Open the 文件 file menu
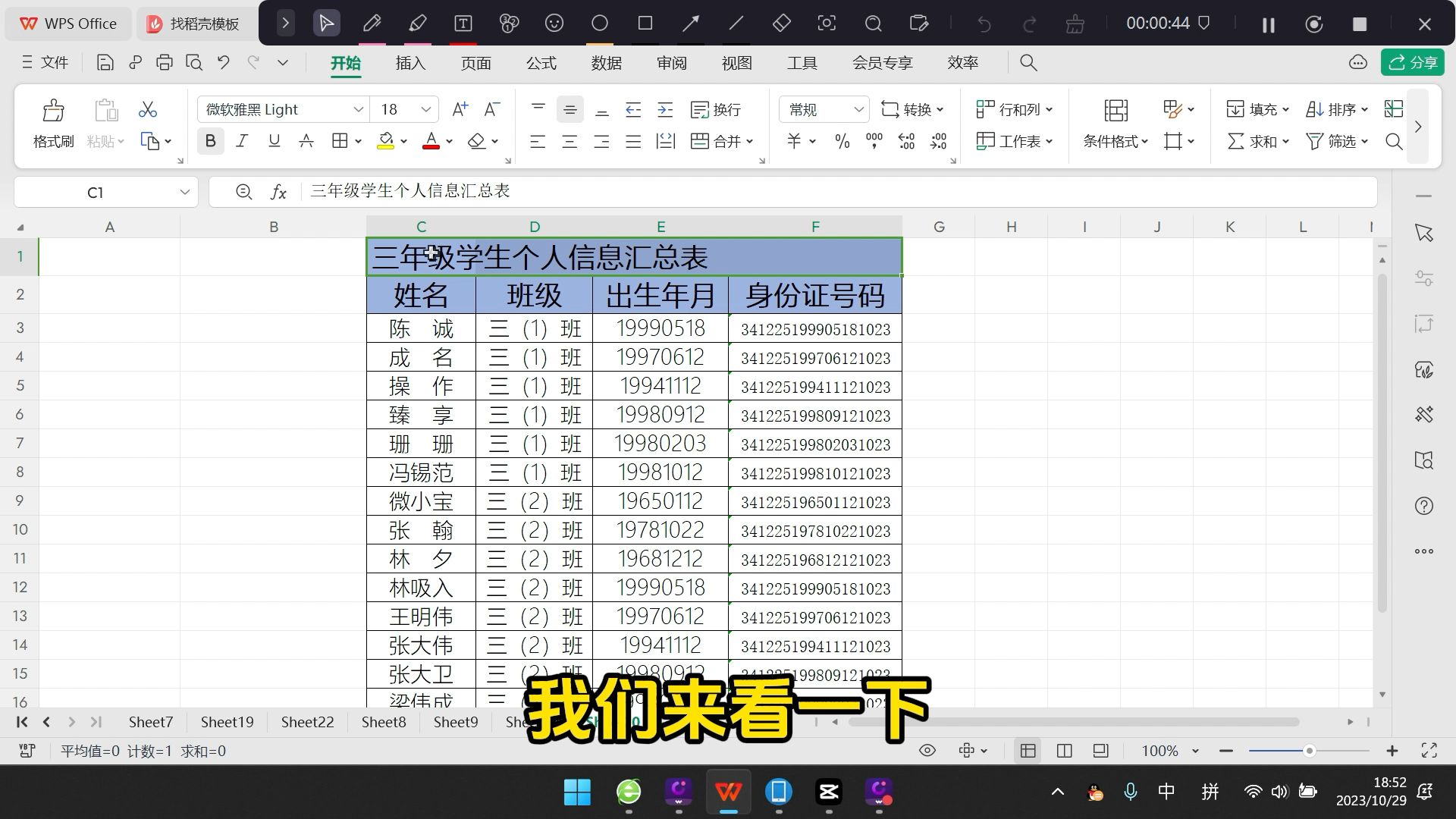1456x819 pixels. pos(45,63)
